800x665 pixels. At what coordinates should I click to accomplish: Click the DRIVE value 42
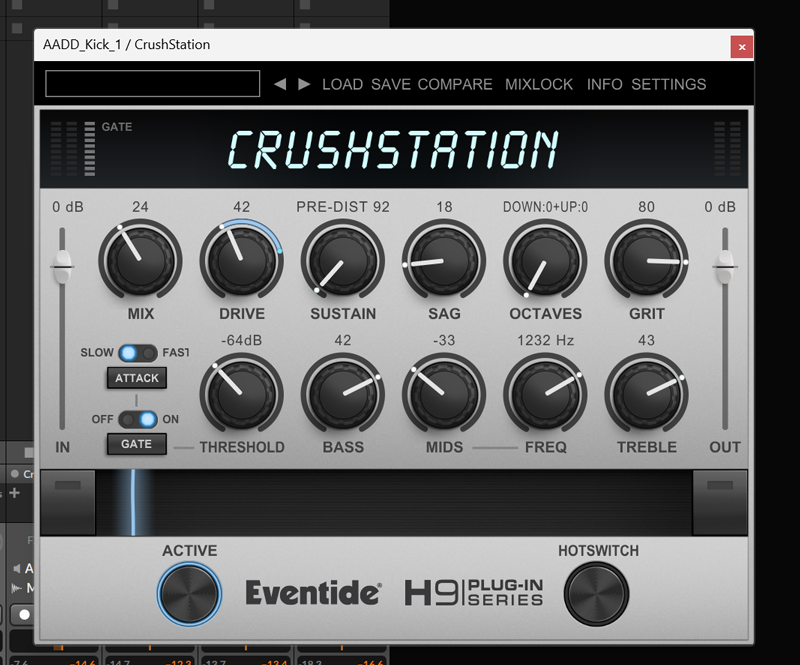(x=241, y=207)
